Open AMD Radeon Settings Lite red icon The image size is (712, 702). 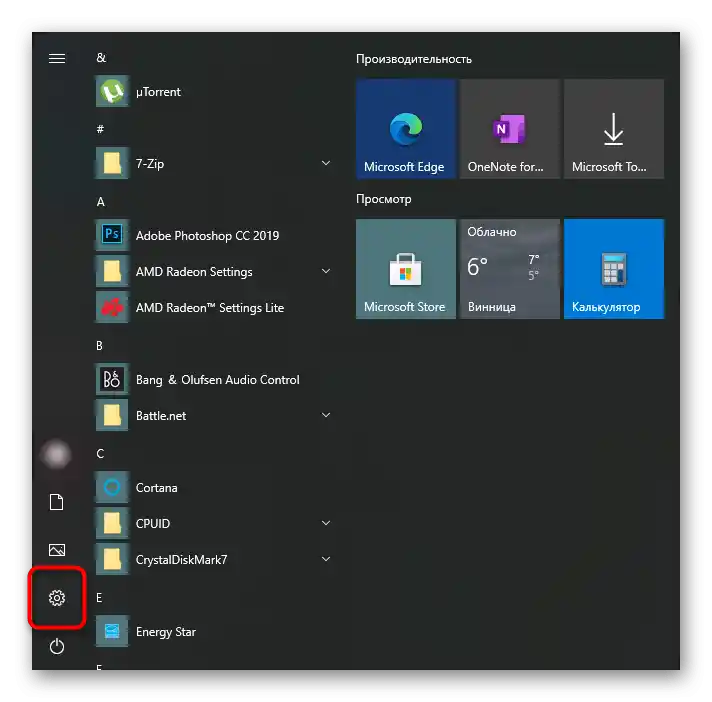pos(112,307)
